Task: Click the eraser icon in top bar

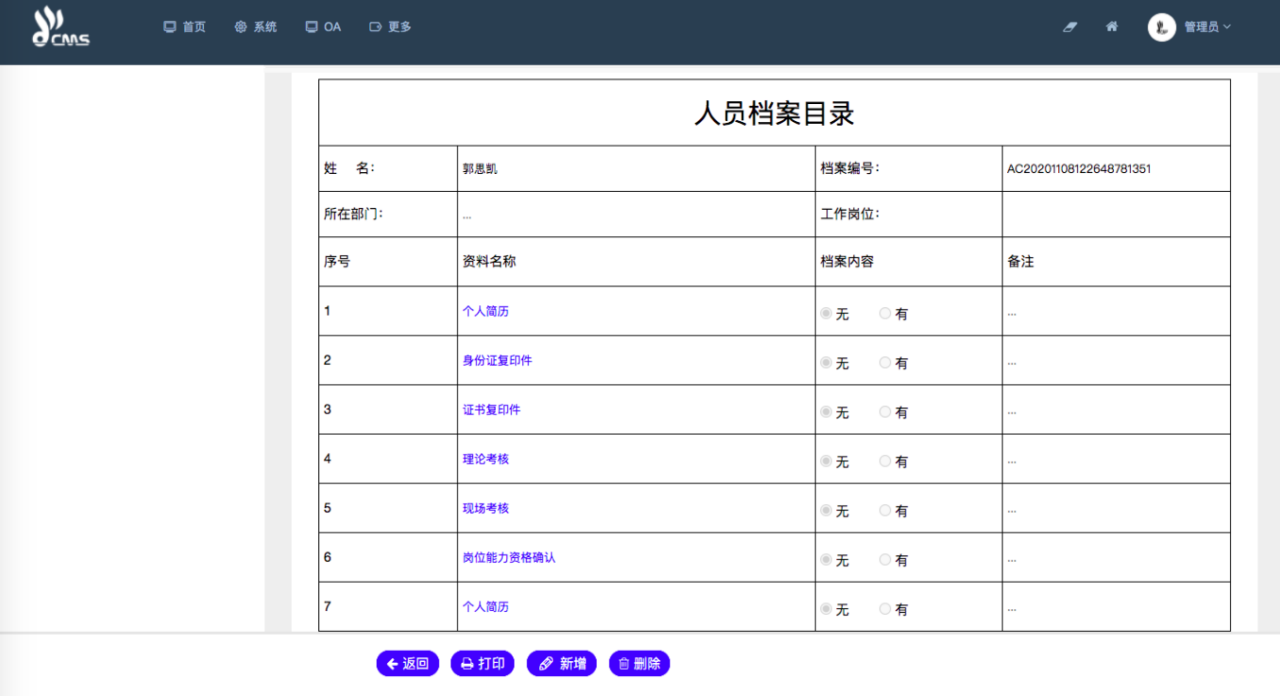Action: (x=1070, y=27)
